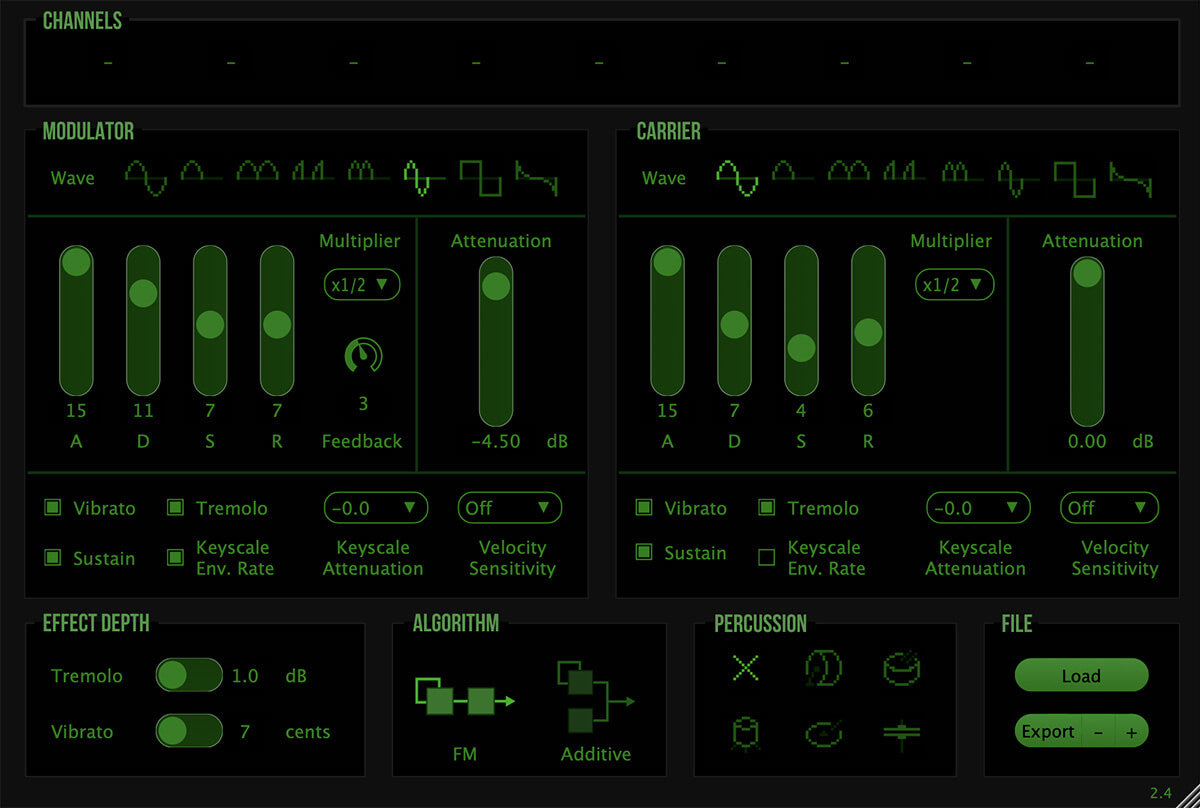Image resolution: width=1200 pixels, height=808 pixels.
Task: Open the Modulator's Keyscale Attenuation dropdown
Action: [376, 508]
